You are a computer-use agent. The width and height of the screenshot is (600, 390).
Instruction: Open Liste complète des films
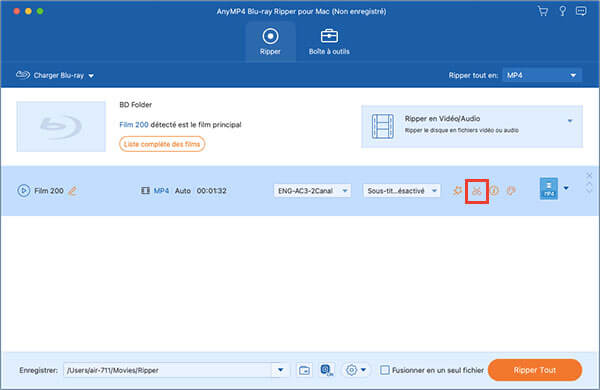point(162,144)
